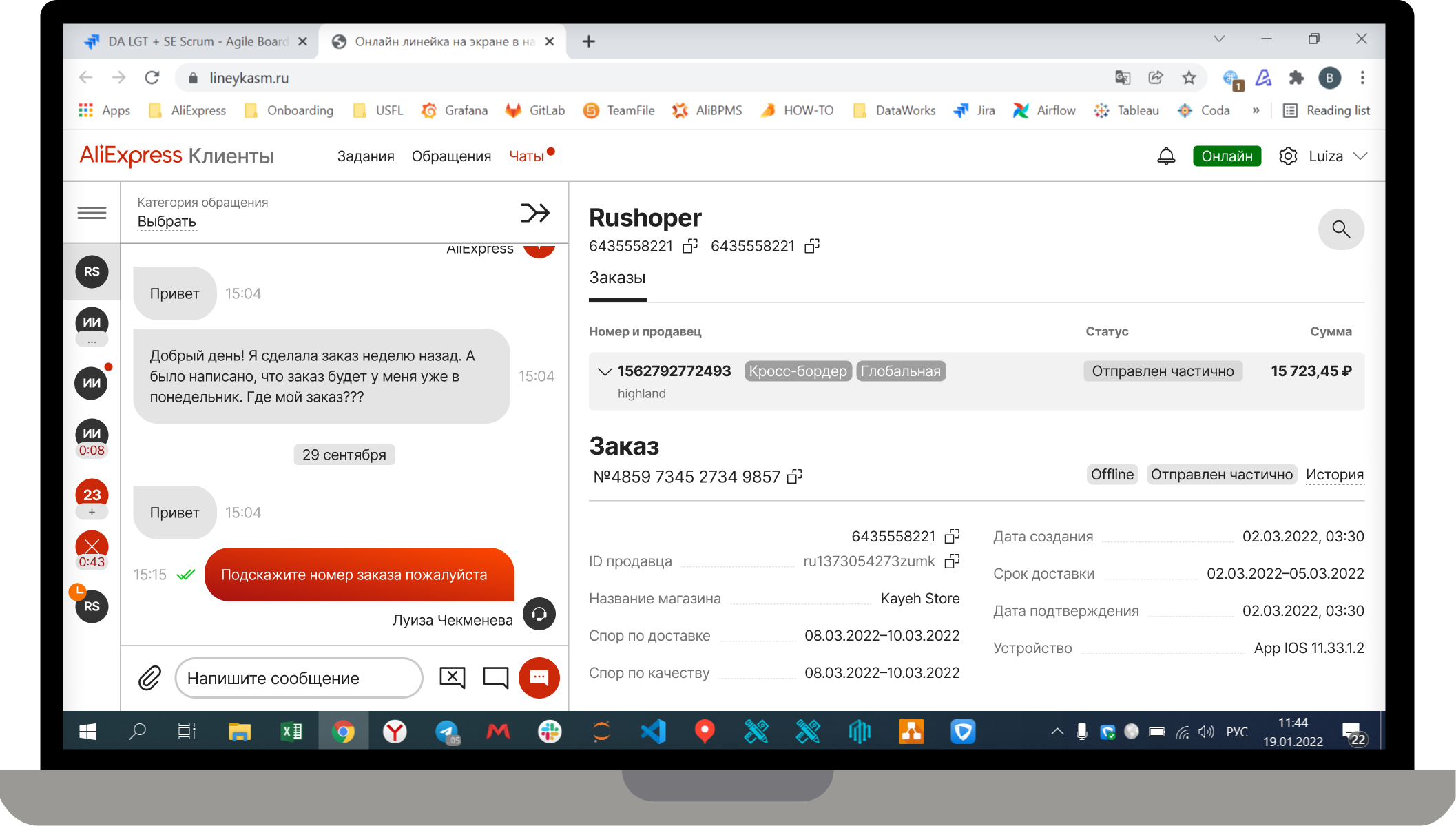1456x826 pixels.
Task: Go to the Чаты section
Action: [x=527, y=156]
